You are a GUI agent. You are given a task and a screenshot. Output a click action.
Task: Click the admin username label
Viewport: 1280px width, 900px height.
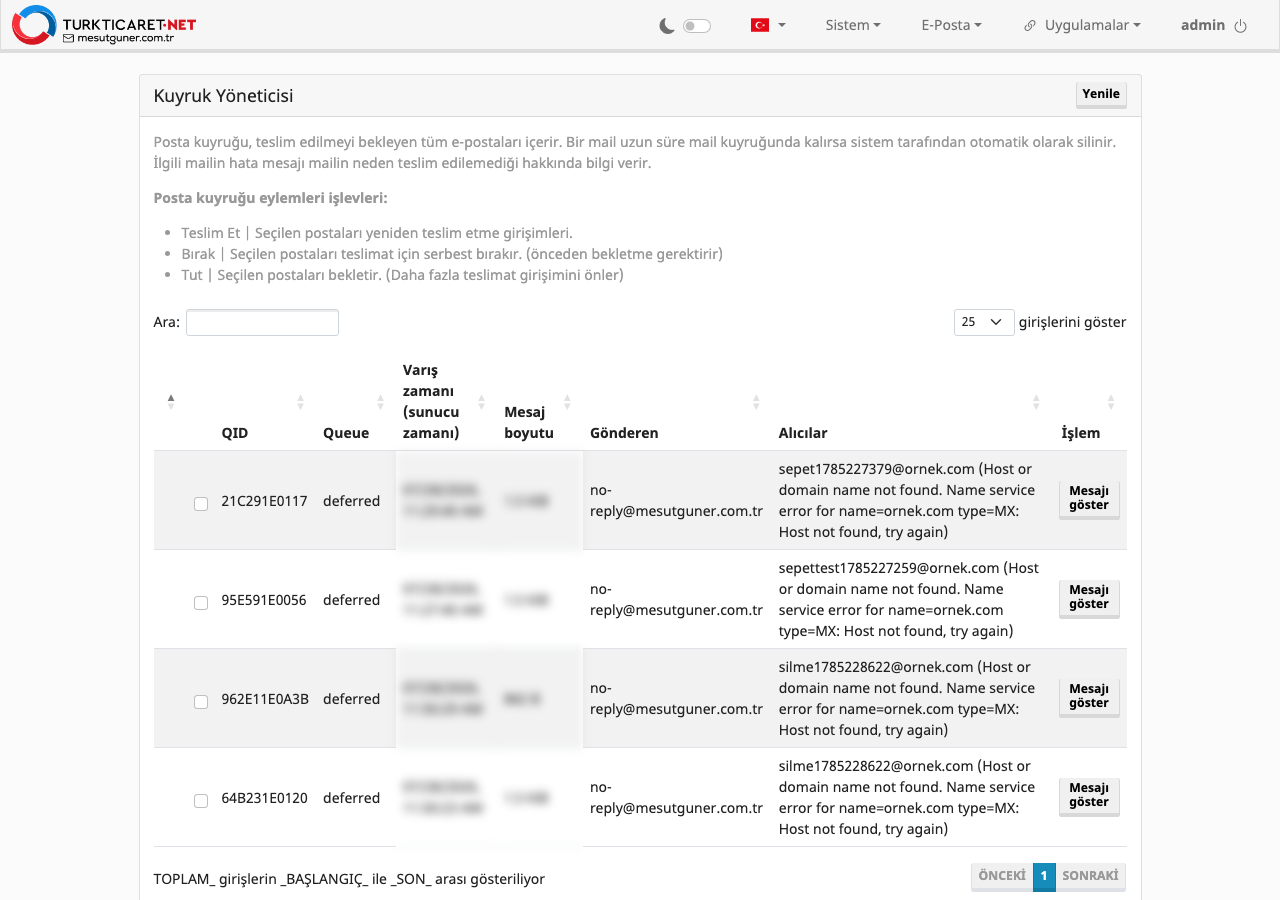(x=1203, y=25)
